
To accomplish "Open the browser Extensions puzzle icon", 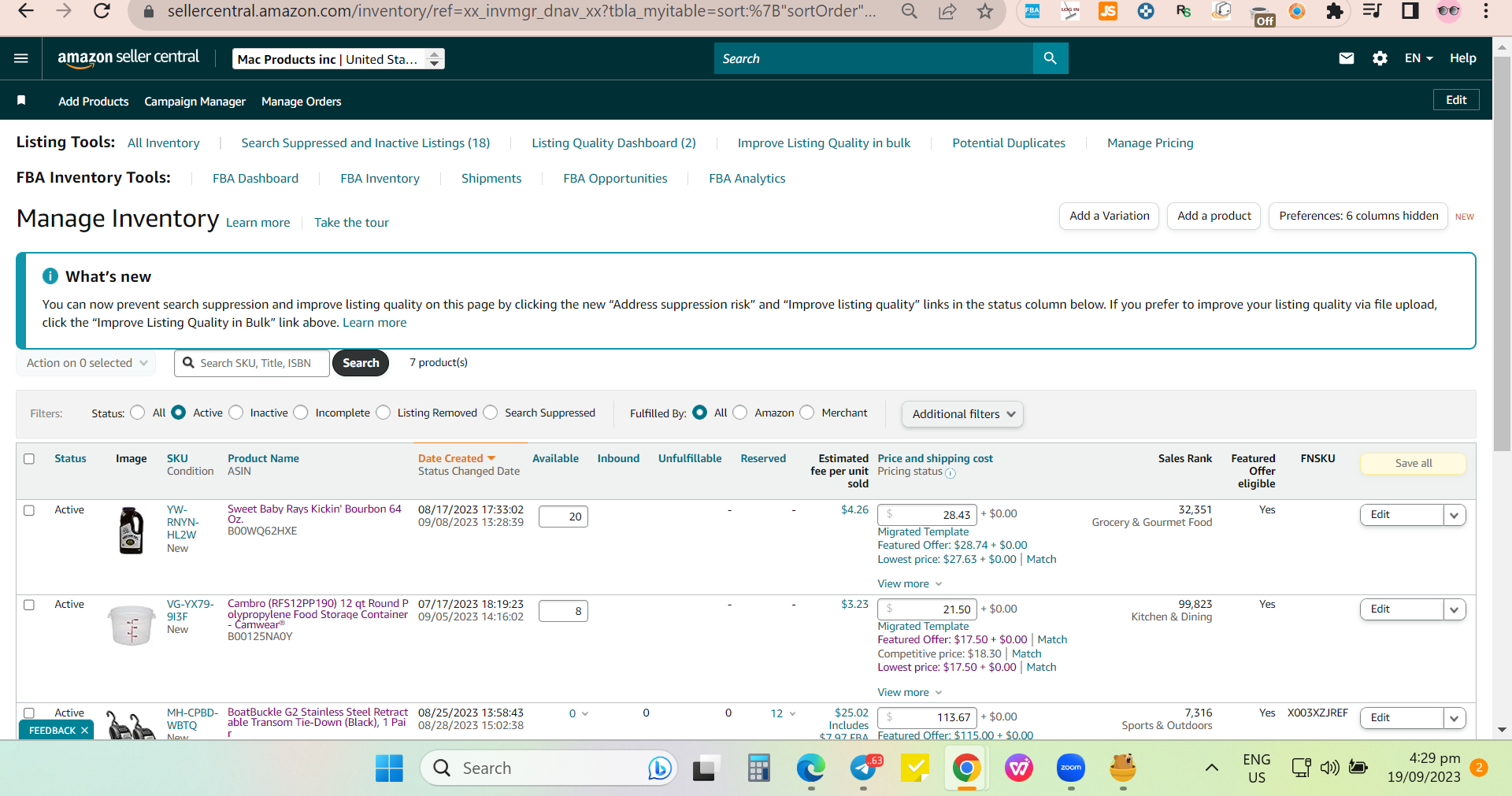I will 1335,11.
